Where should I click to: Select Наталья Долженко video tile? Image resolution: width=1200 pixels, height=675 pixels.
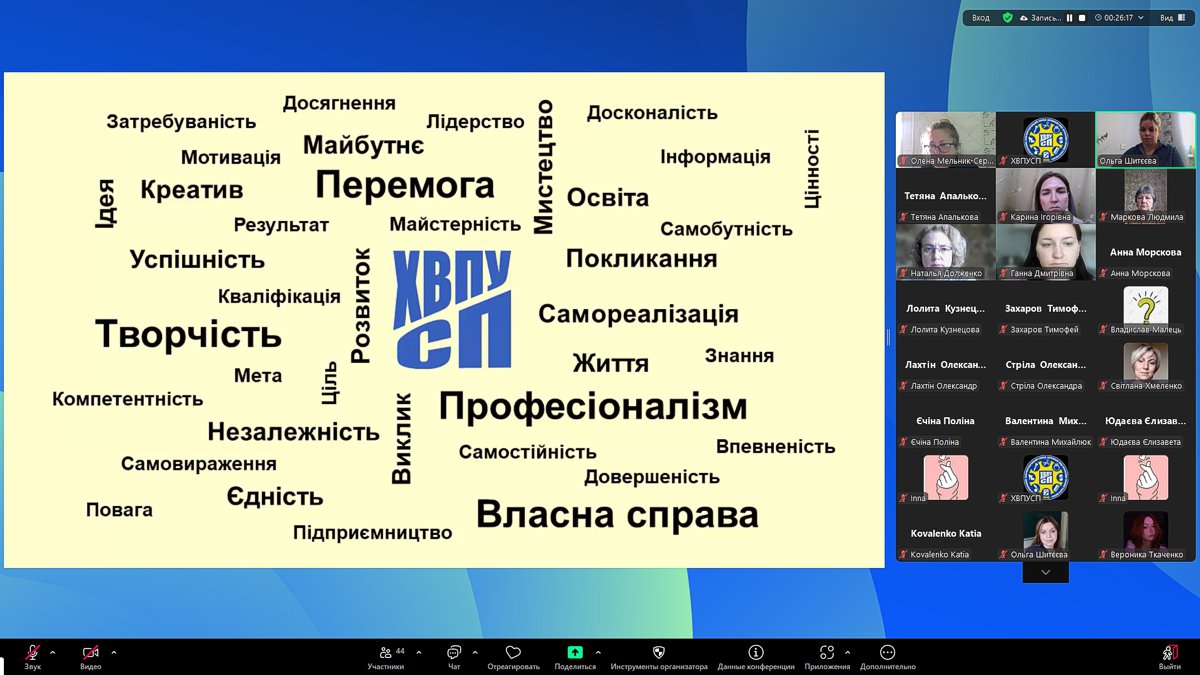coord(945,251)
